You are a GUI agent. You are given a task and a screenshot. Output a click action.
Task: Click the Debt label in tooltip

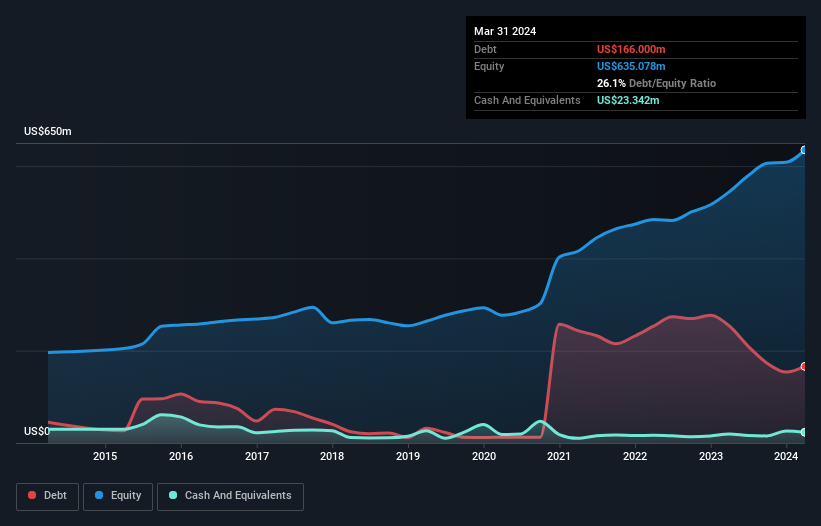tap(485, 49)
